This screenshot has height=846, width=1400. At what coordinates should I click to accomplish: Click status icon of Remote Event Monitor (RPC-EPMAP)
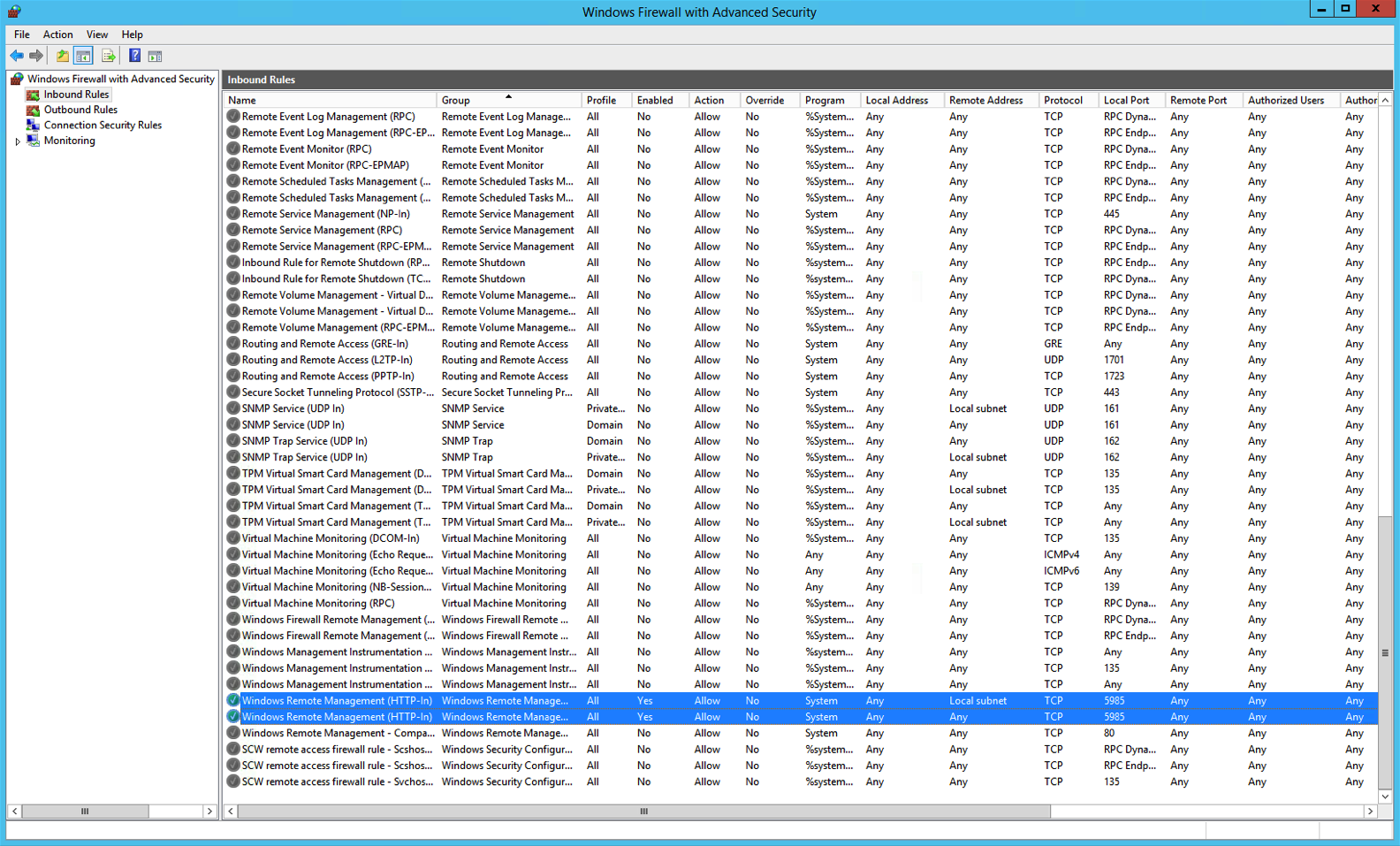pyautogui.click(x=233, y=164)
